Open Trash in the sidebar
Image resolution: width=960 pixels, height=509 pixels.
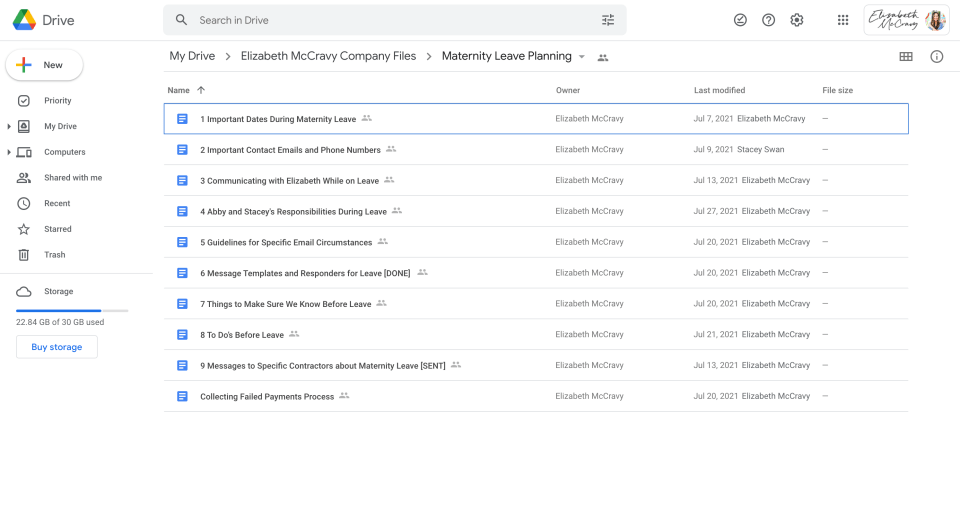coord(54,255)
